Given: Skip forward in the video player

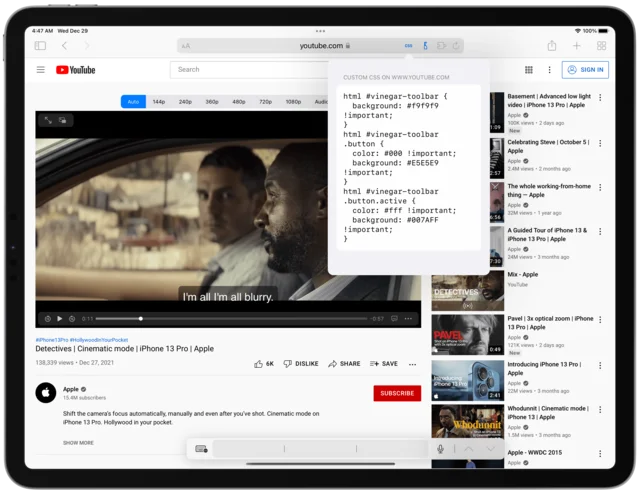Looking at the screenshot, I should [x=72, y=319].
